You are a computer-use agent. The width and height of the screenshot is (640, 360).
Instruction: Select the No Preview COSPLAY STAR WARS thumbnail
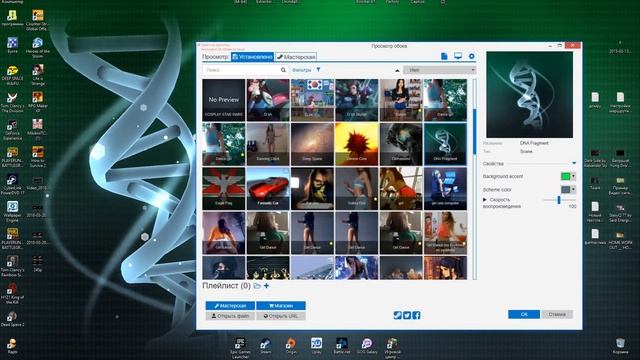pos(224,100)
